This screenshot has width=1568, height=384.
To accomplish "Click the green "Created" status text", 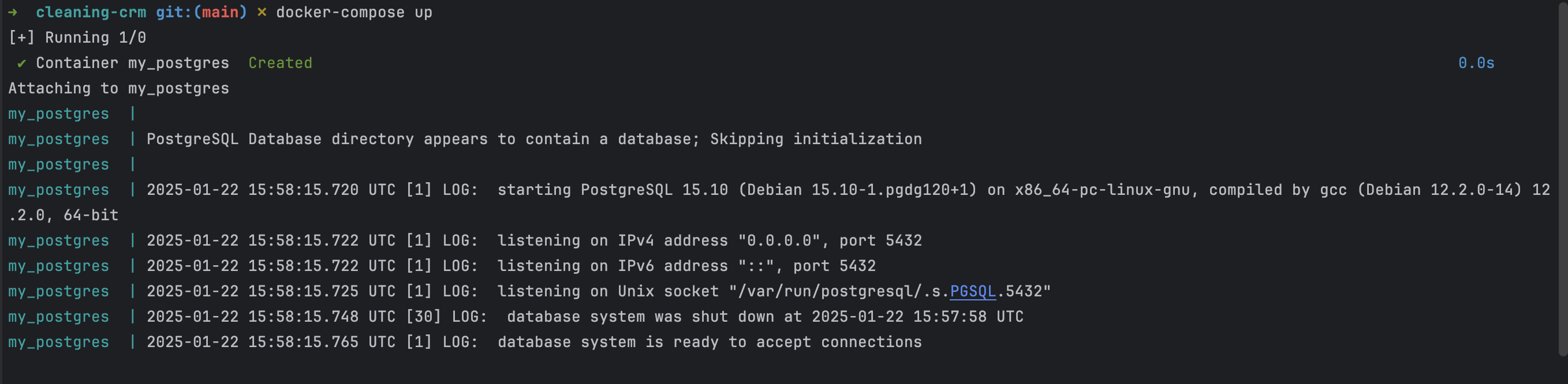I will [x=280, y=63].
